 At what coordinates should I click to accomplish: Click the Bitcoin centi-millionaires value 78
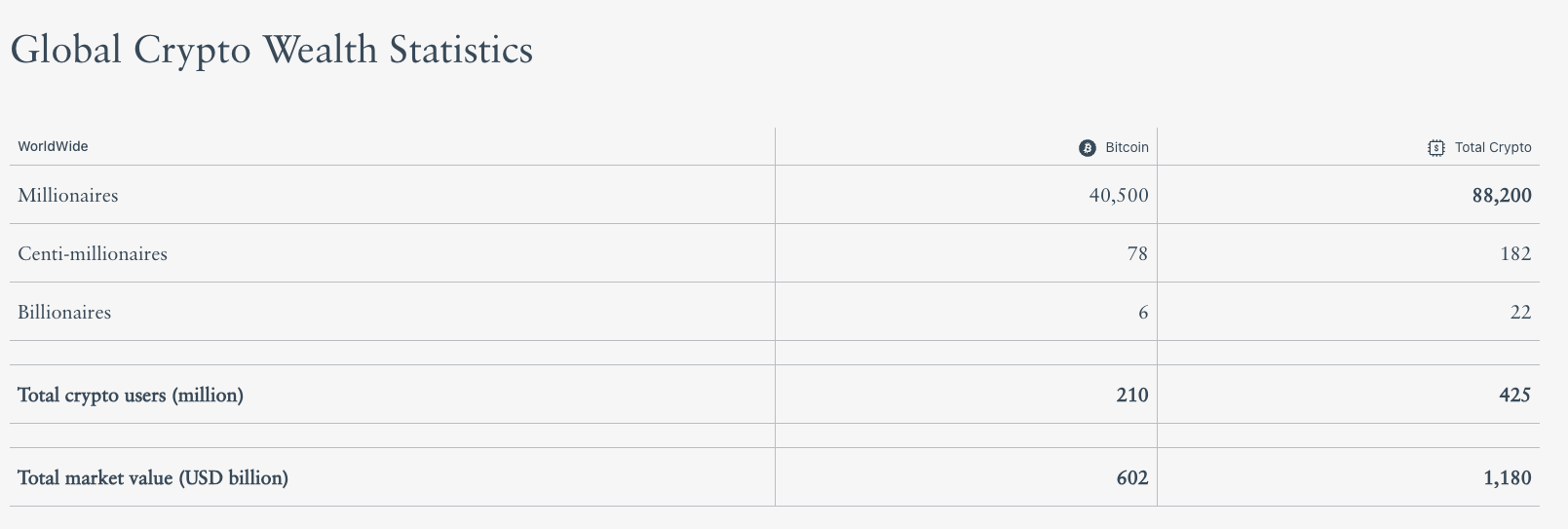tap(1137, 254)
